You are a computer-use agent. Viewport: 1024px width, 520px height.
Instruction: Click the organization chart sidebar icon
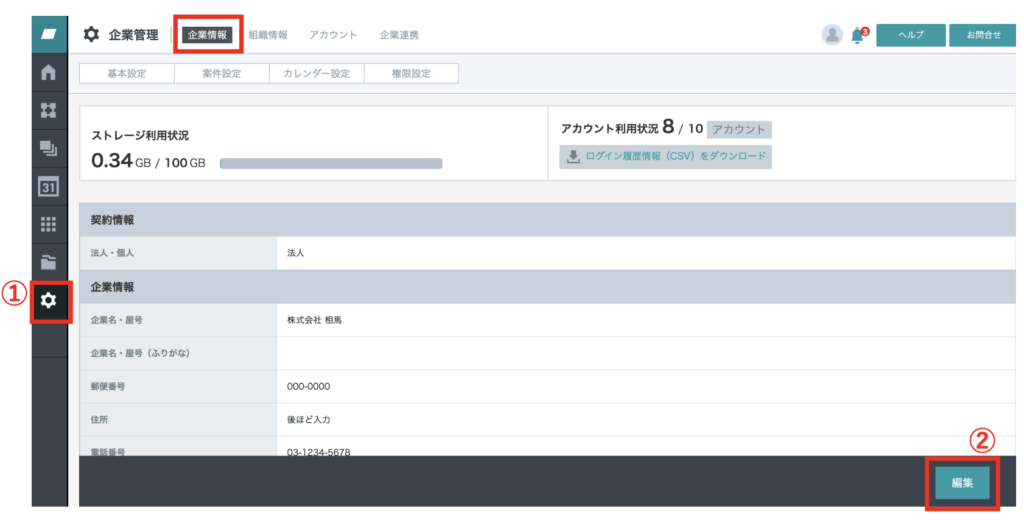tap(49, 110)
